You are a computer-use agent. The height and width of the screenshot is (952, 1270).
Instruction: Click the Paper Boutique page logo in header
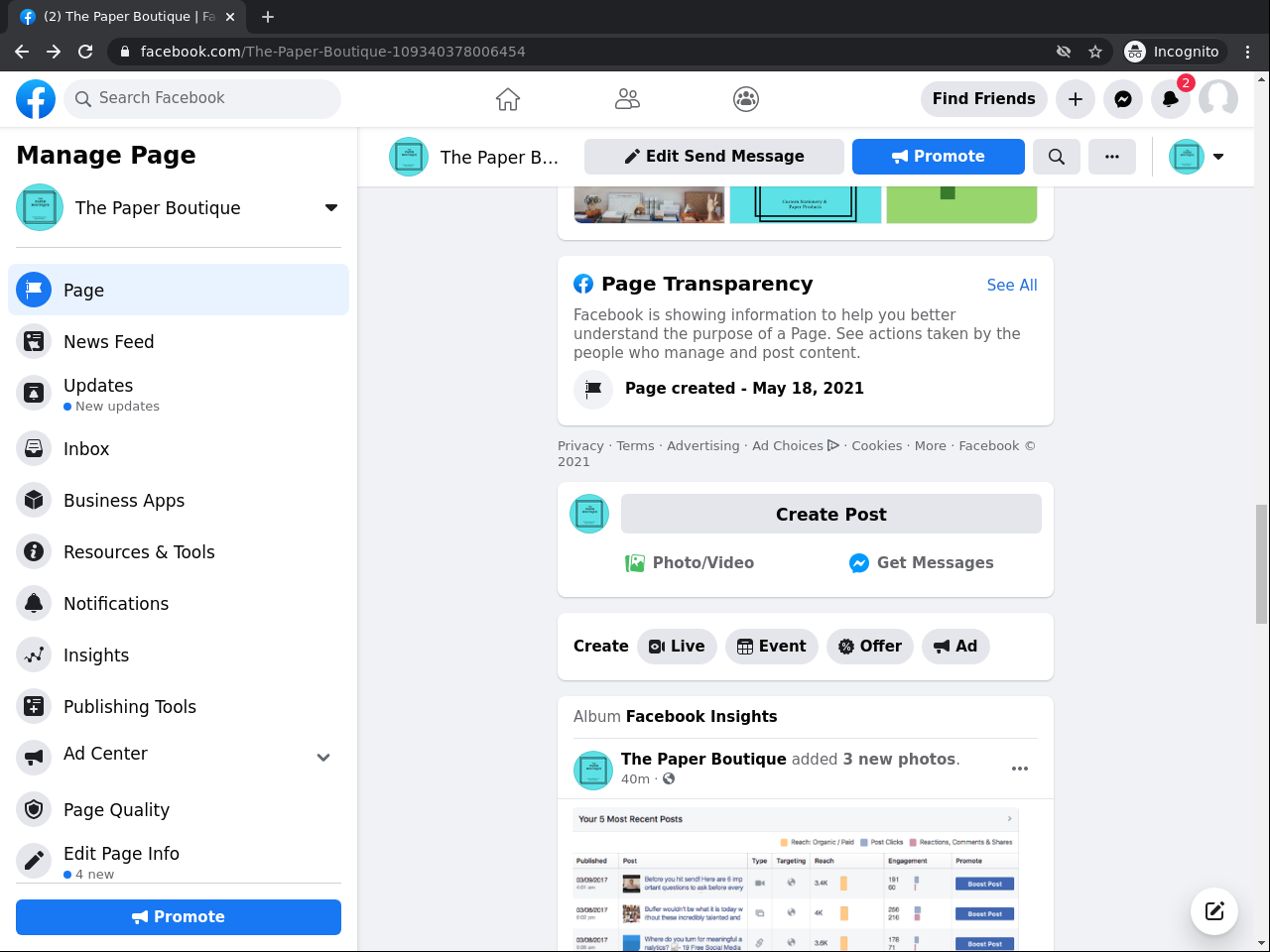click(x=409, y=157)
